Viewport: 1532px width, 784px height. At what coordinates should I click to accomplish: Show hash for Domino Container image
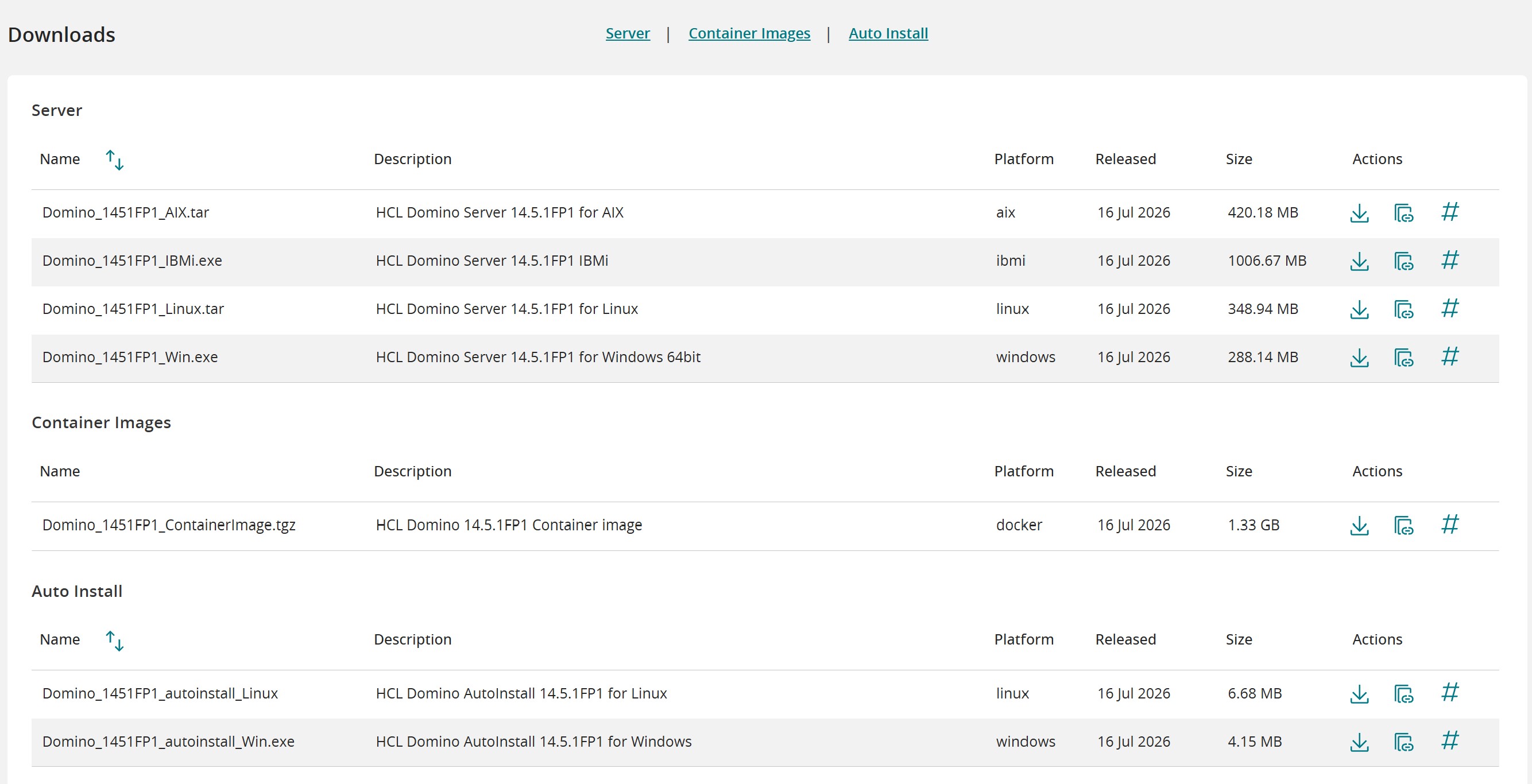[1450, 524]
